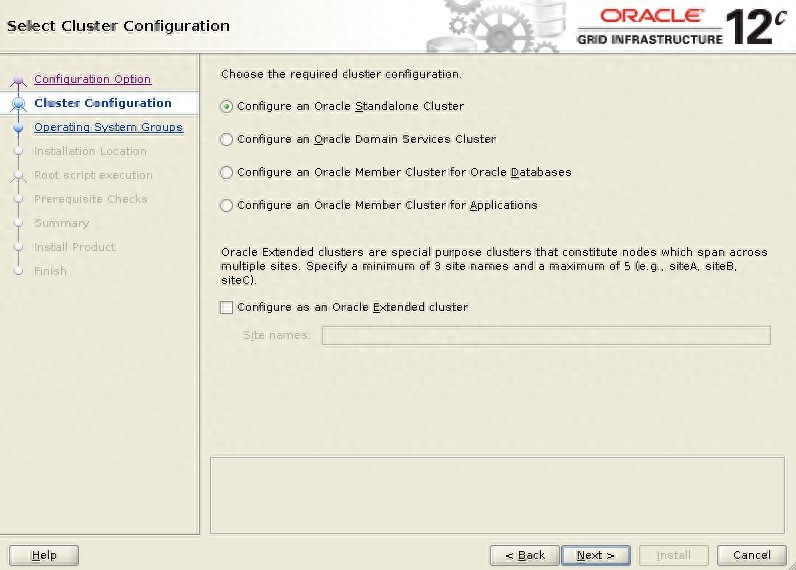Image resolution: width=796 pixels, height=570 pixels.
Task: Select Configure an Oracle Standalone Cluster
Action: pyautogui.click(x=227, y=106)
